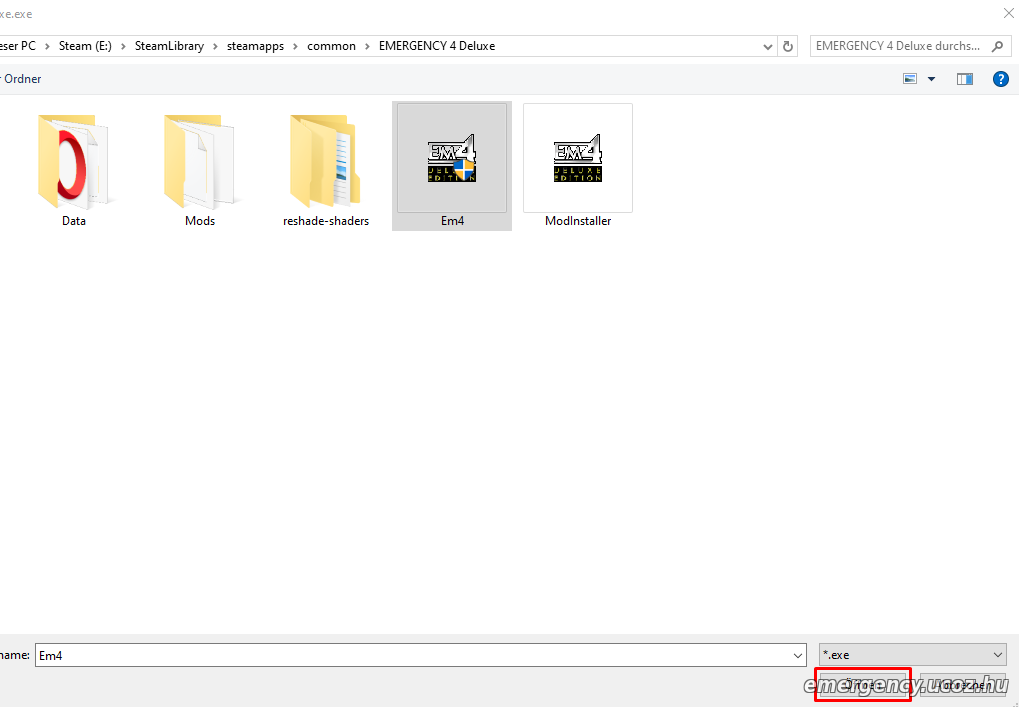Select EMERGENCY 4 Deluxe breadcrumb
The image size is (1019, 707).
click(437, 46)
